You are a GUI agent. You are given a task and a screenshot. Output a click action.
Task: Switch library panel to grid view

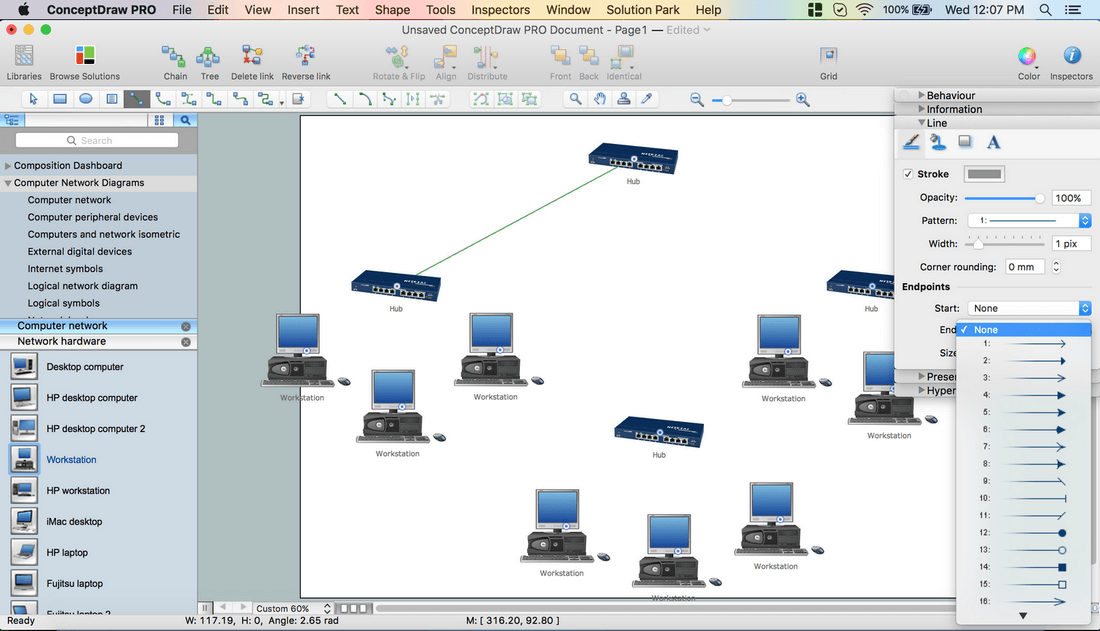(159, 120)
